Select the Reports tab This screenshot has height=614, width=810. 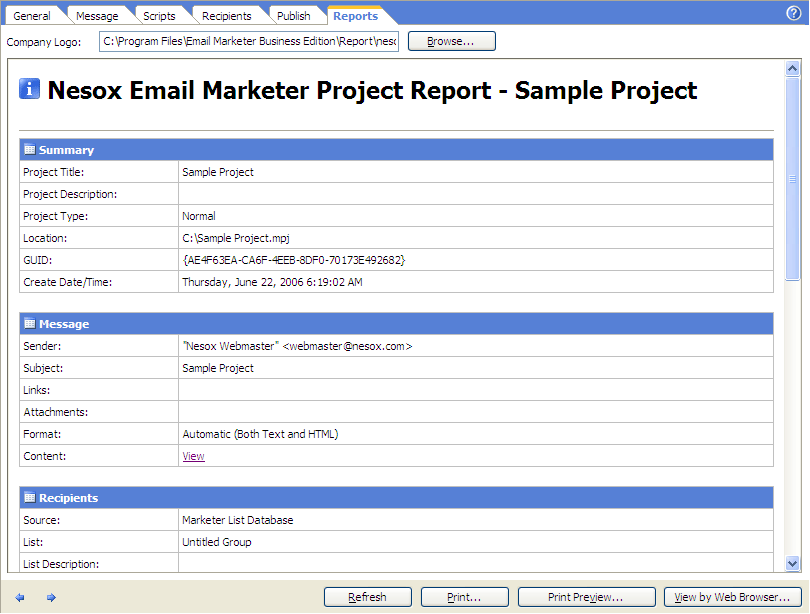[x=355, y=16]
